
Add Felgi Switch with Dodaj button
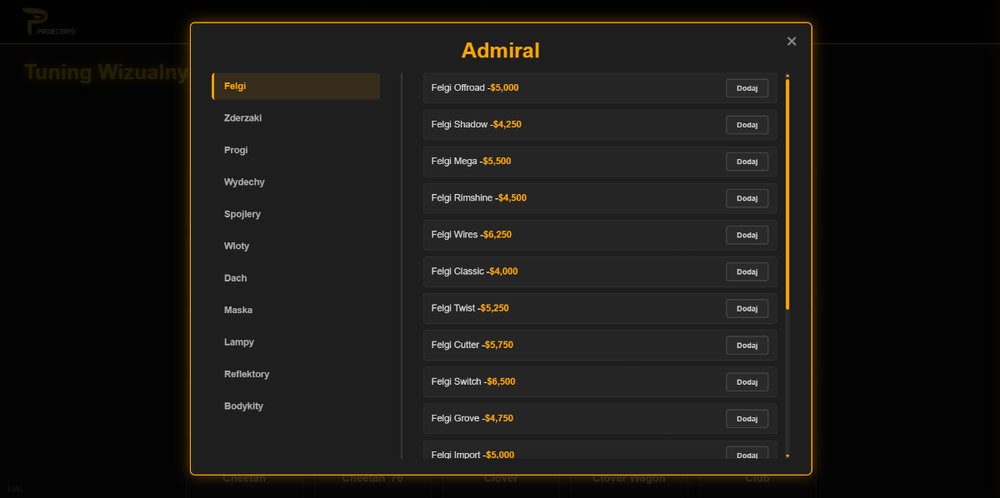pos(747,382)
